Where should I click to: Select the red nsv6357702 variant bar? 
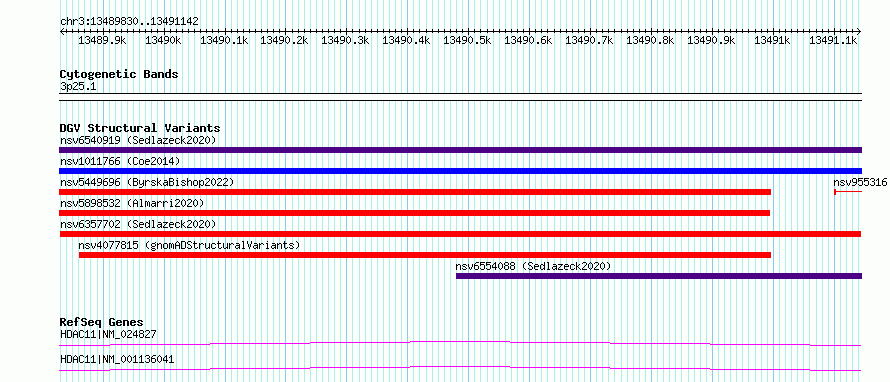click(x=460, y=234)
